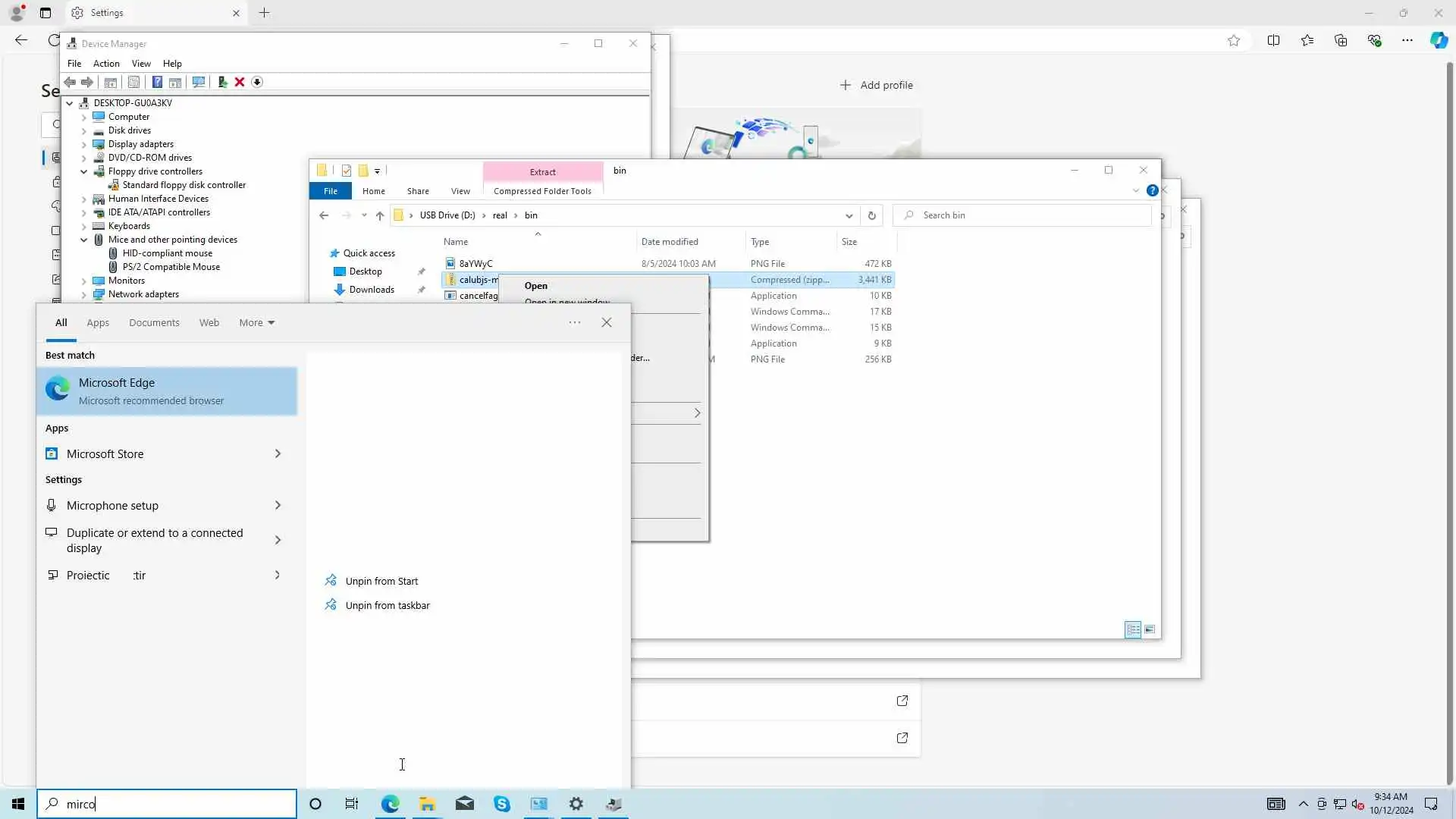Click the Update driver toolbar icon

[x=222, y=82]
